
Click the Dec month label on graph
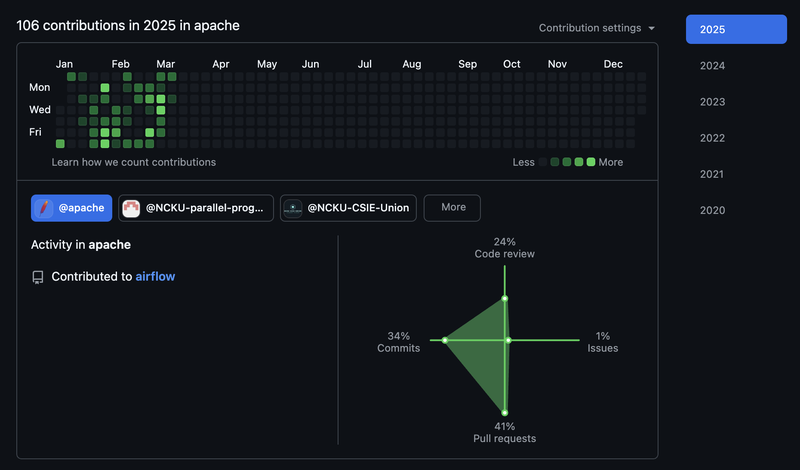[x=613, y=64]
